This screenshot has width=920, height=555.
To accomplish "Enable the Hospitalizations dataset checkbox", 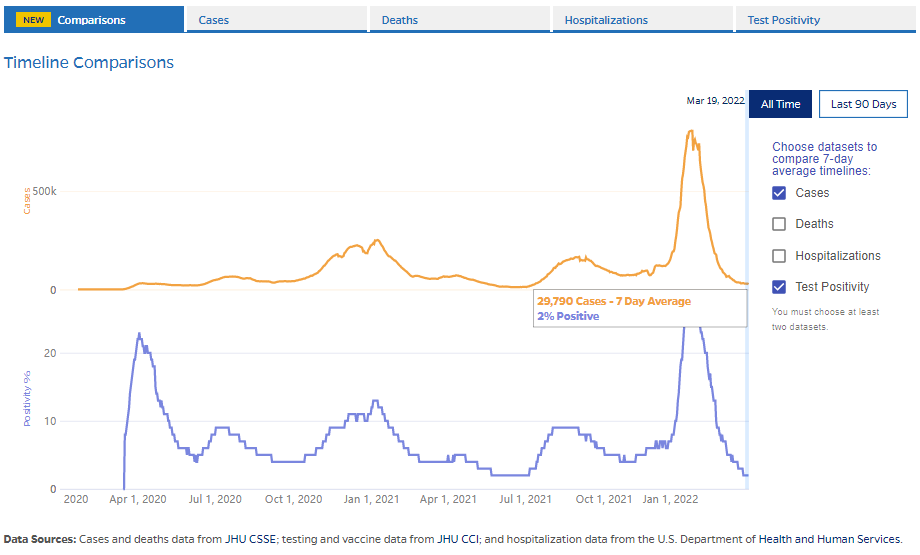I will tap(779, 256).
